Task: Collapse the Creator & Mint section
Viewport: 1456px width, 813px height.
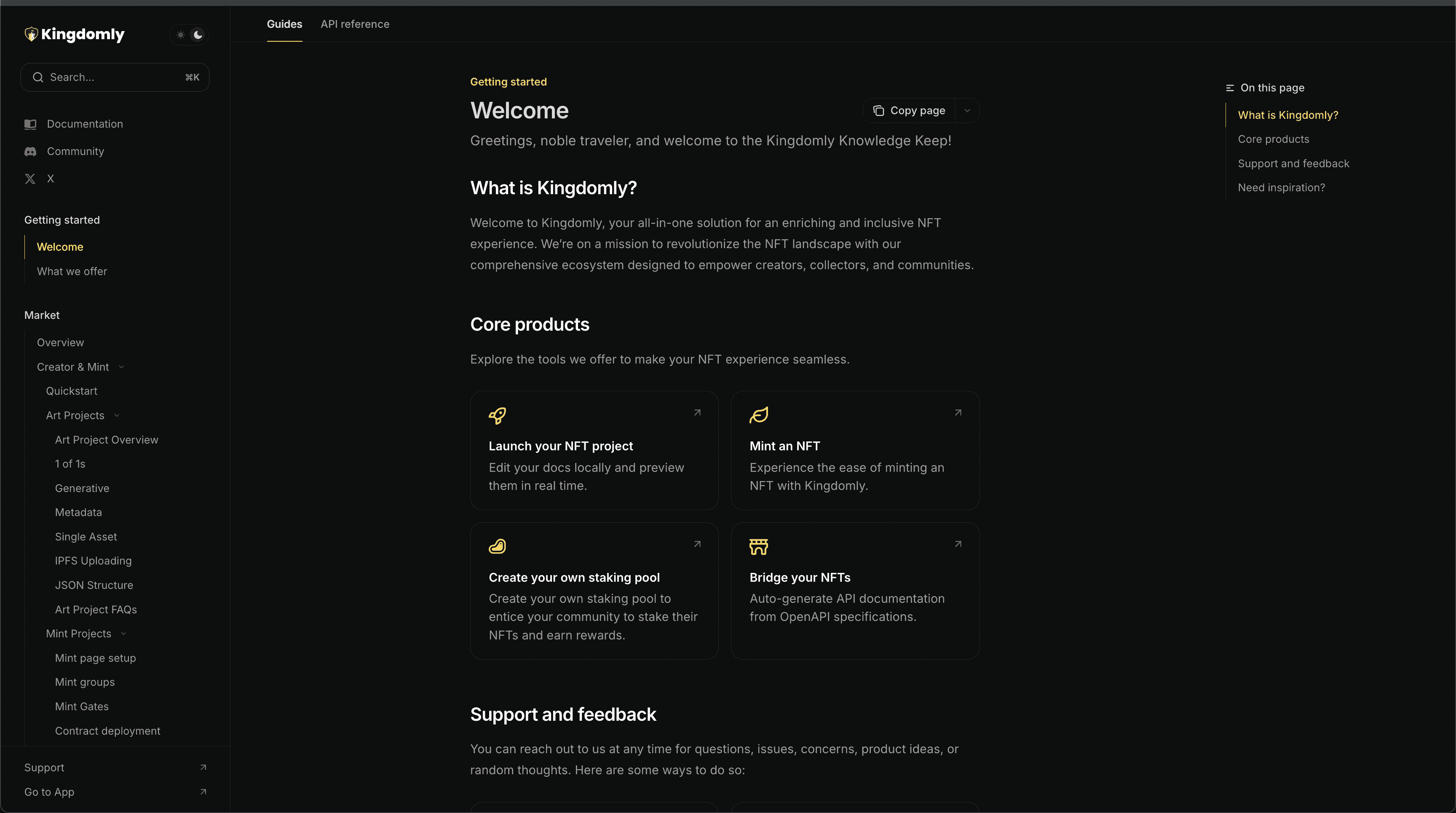Action: tap(121, 367)
